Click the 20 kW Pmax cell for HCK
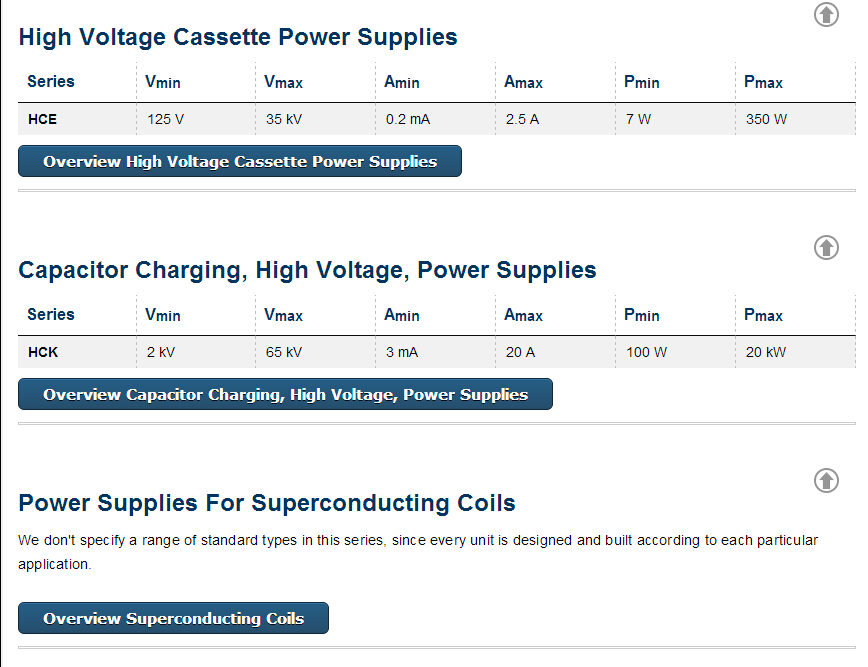Image resolution: width=868 pixels, height=667 pixels. 766,352
